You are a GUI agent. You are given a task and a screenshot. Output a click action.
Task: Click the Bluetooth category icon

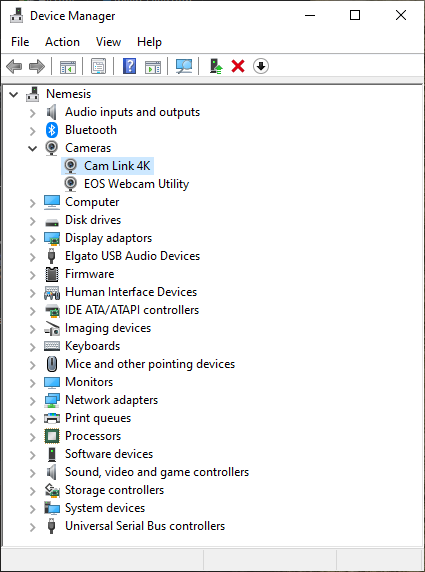52,130
